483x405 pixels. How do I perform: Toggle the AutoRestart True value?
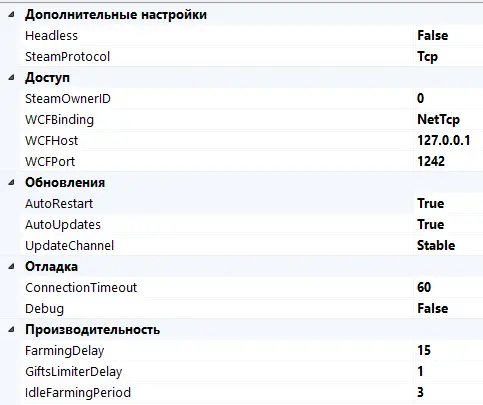(x=448, y=203)
